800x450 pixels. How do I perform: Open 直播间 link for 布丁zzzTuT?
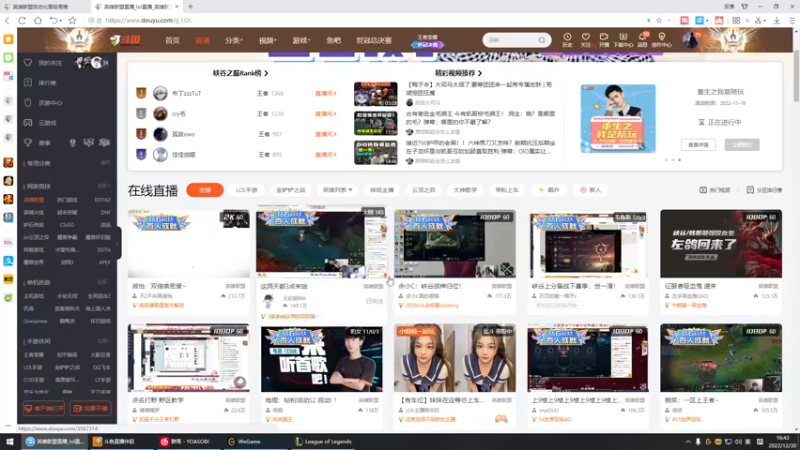326,93
